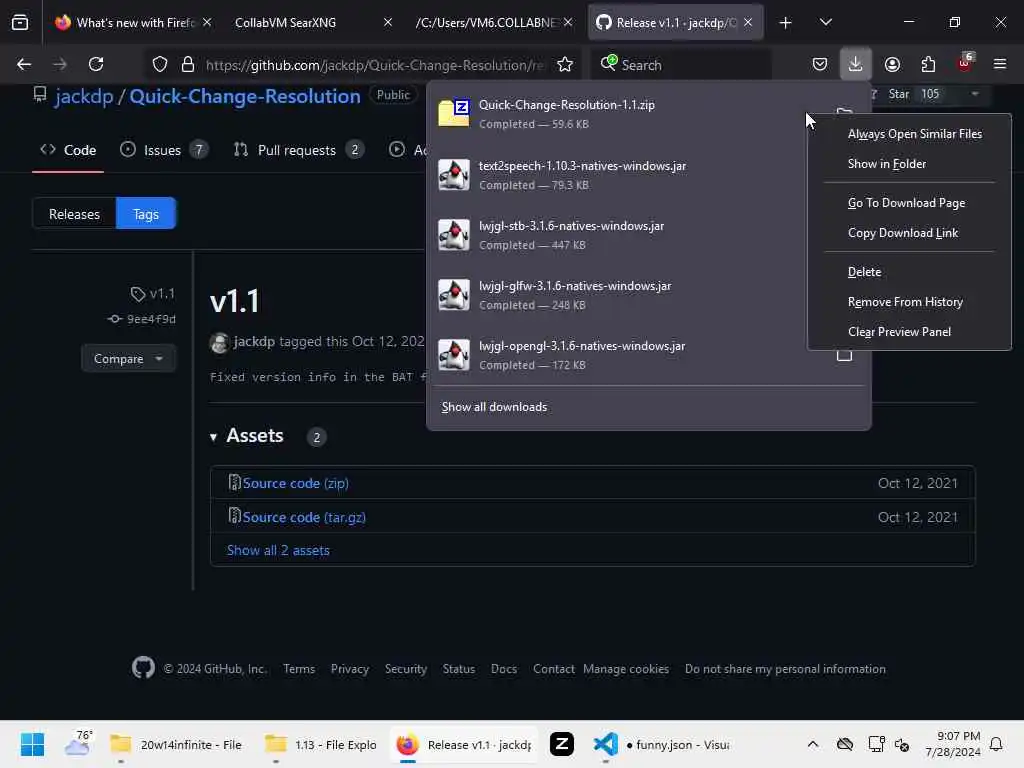Image resolution: width=1024 pixels, height=768 pixels.
Task: Go back to previous page
Action: coord(24,64)
